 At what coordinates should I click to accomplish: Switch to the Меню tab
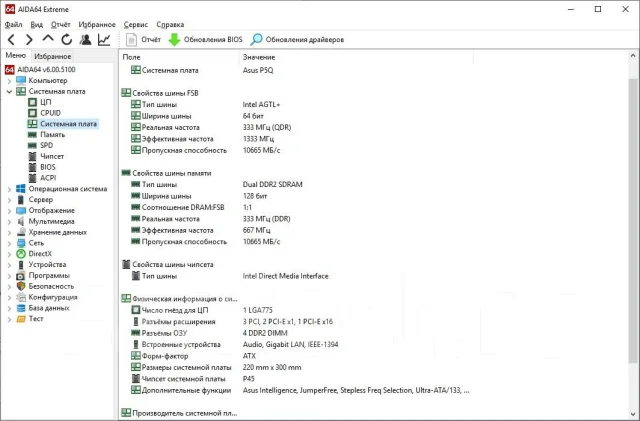click(16, 56)
